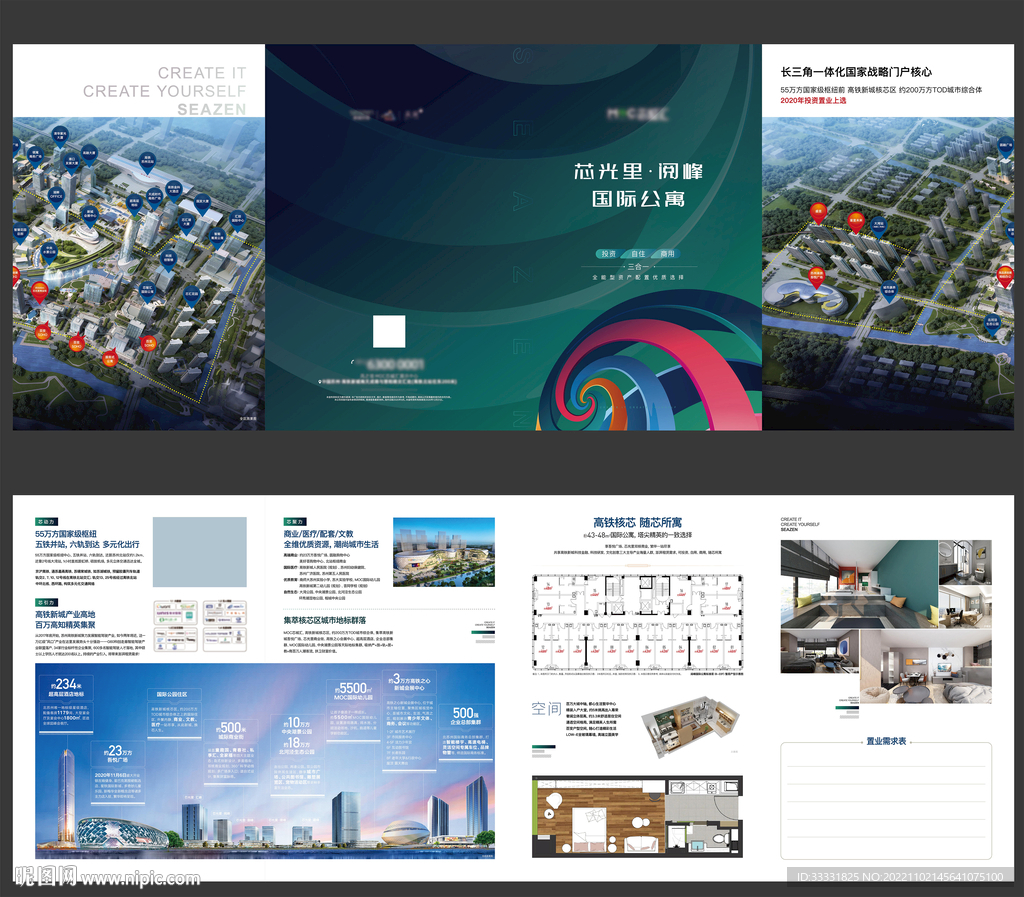Select the grey-blue placeholder image box

click(x=200, y=552)
